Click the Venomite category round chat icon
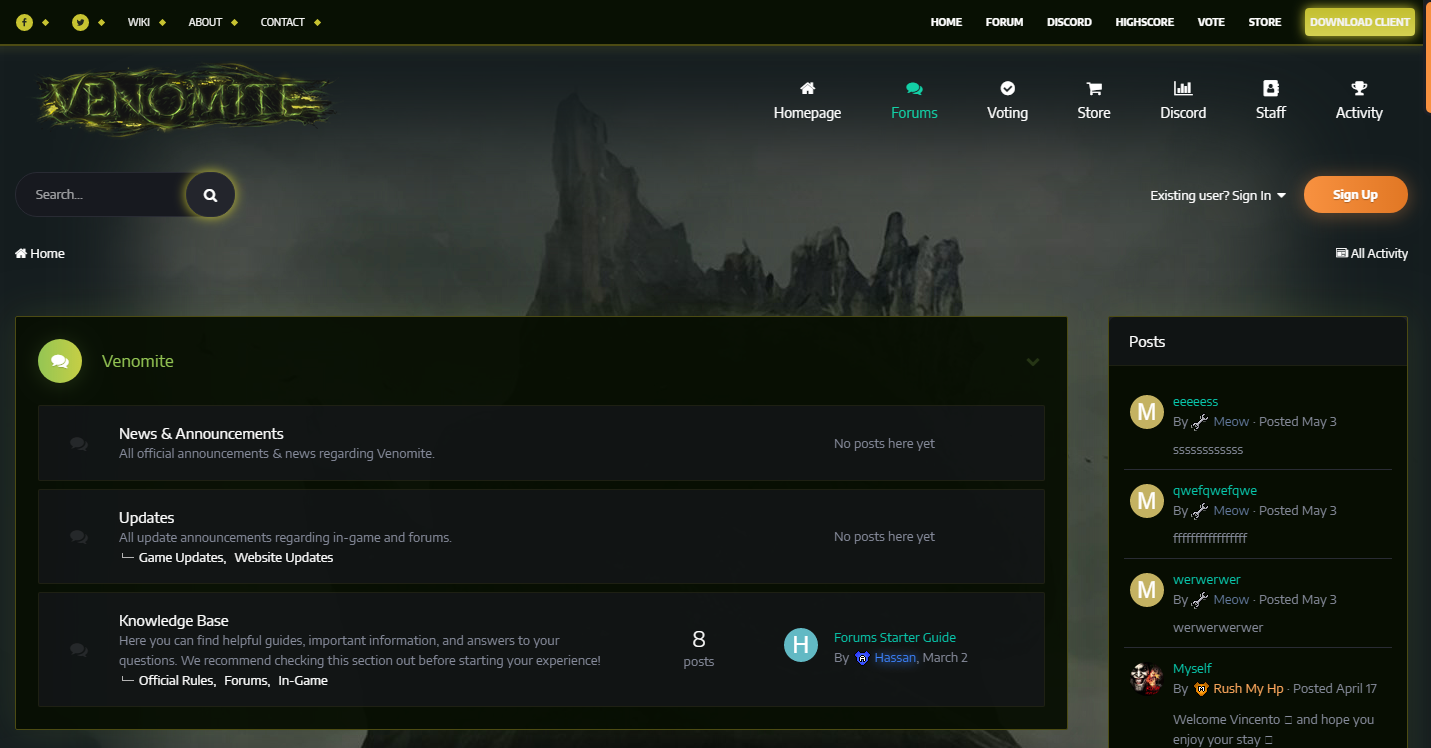1431x748 pixels. [x=60, y=361]
